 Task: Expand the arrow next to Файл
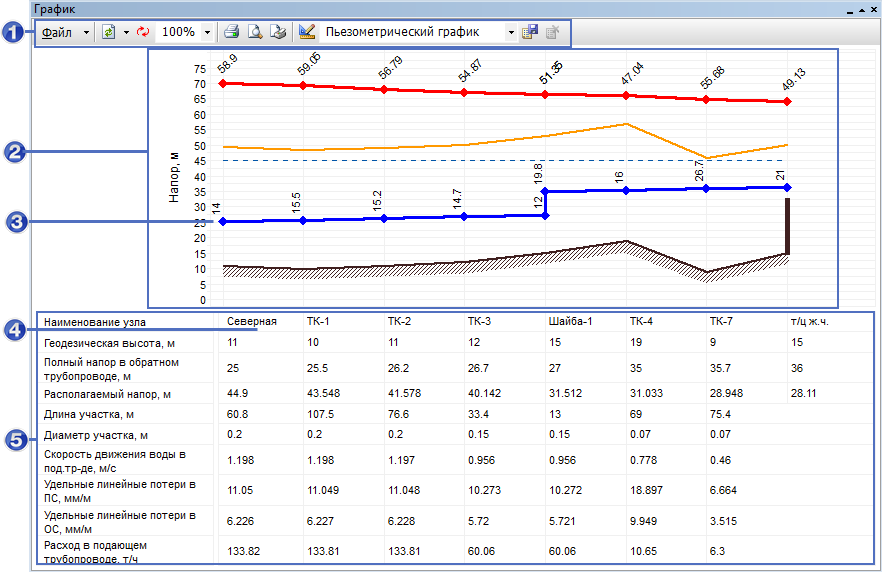coord(86,32)
